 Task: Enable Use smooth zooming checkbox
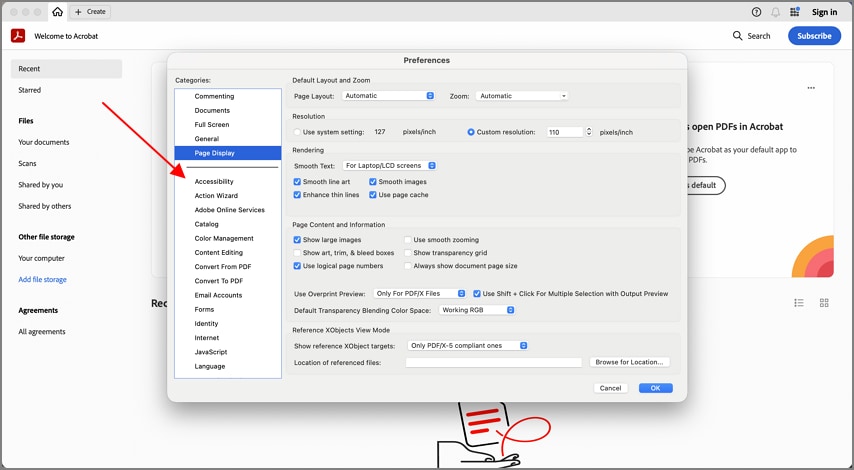click(x=407, y=240)
